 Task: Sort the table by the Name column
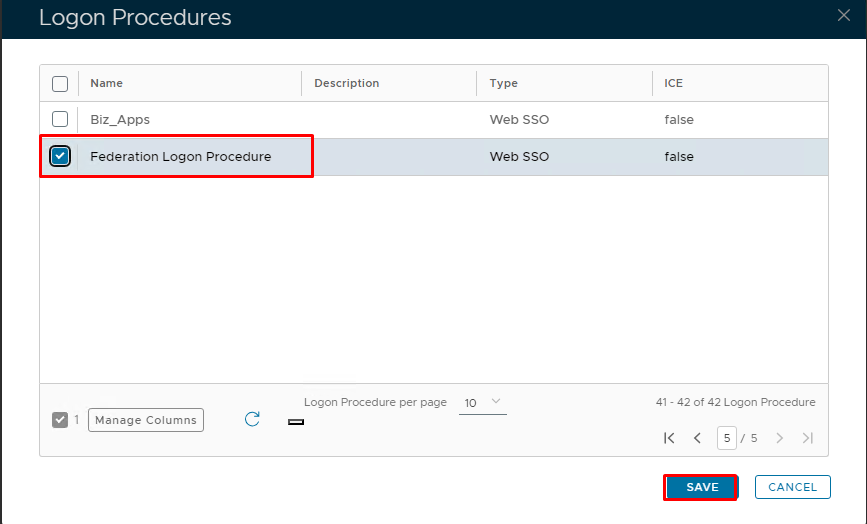107,83
